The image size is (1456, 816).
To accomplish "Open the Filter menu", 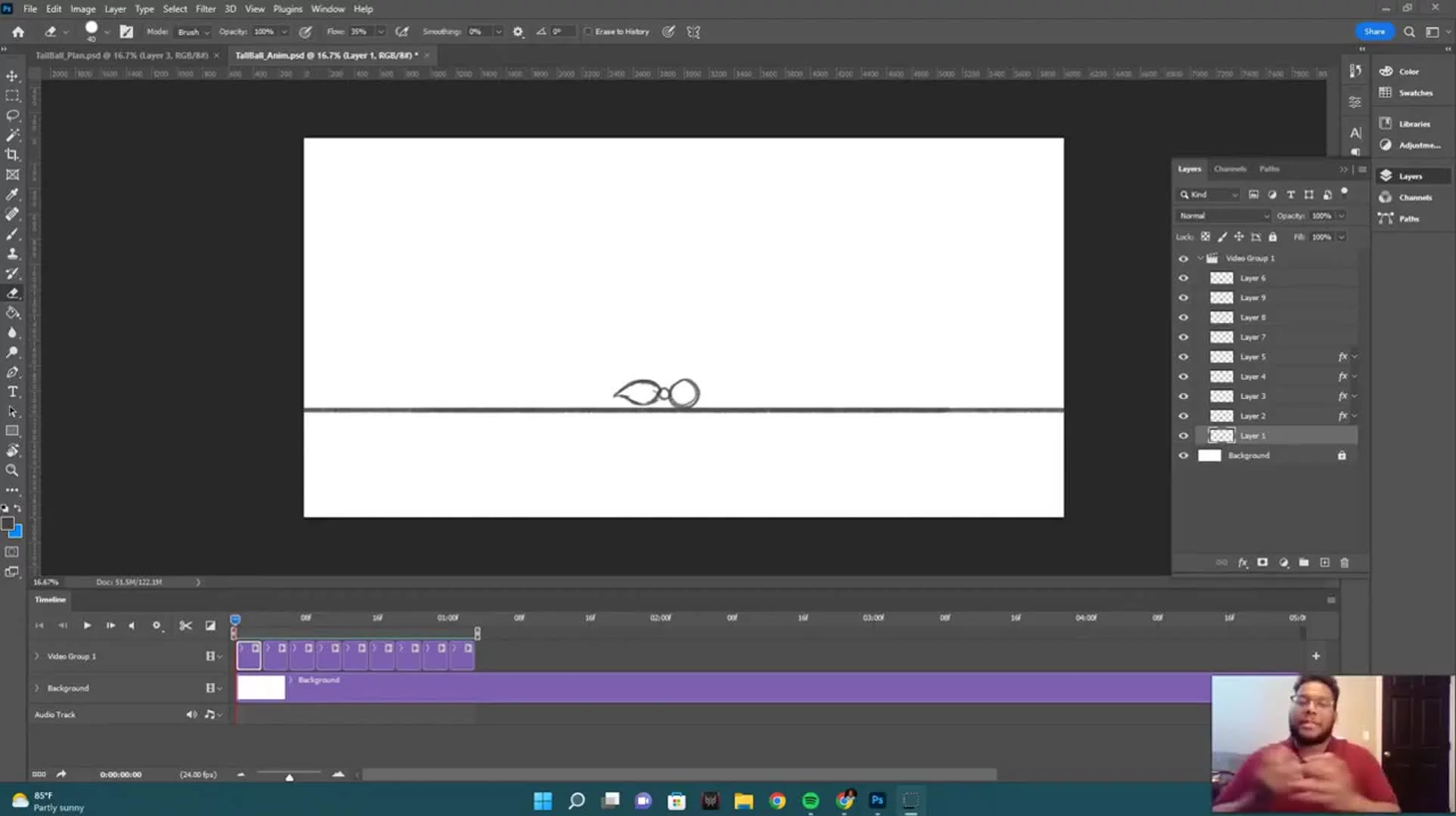I will 205,9.
